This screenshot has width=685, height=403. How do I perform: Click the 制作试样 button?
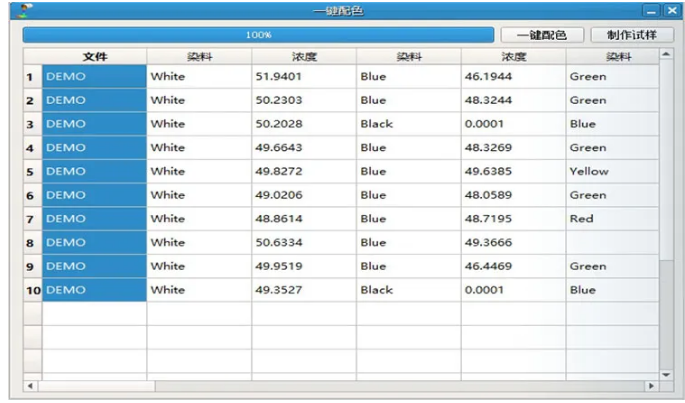[632, 35]
